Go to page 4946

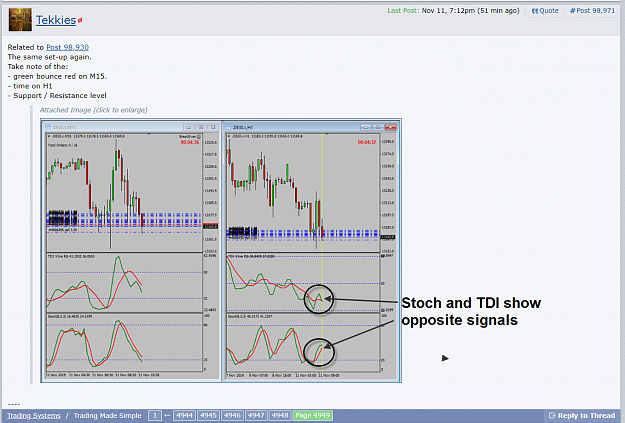coord(232,415)
